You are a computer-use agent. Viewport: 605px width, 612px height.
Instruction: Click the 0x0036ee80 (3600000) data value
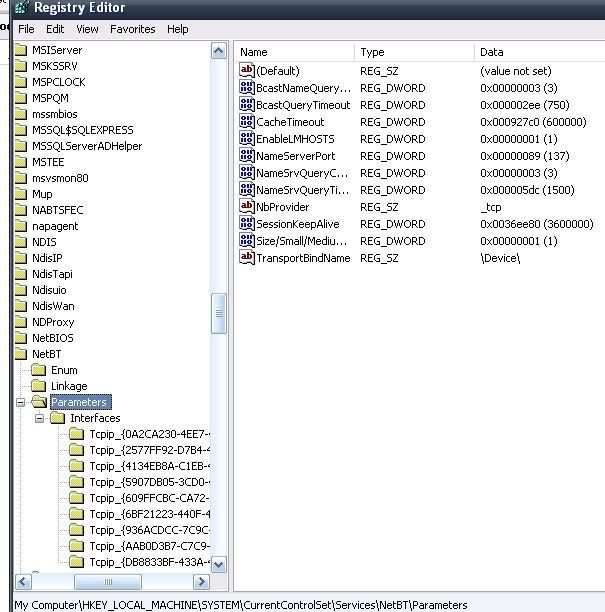537,224
